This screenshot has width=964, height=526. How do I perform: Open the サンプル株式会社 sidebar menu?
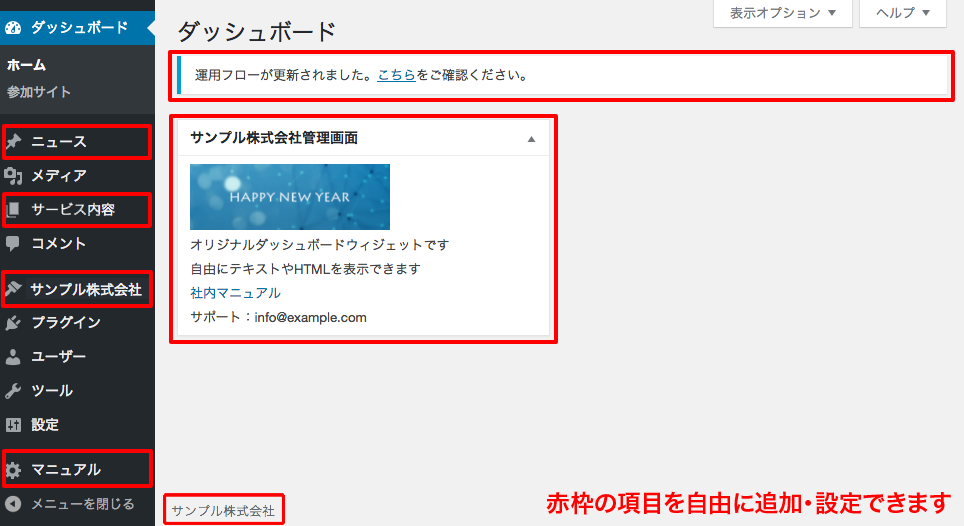pos(77,289)
